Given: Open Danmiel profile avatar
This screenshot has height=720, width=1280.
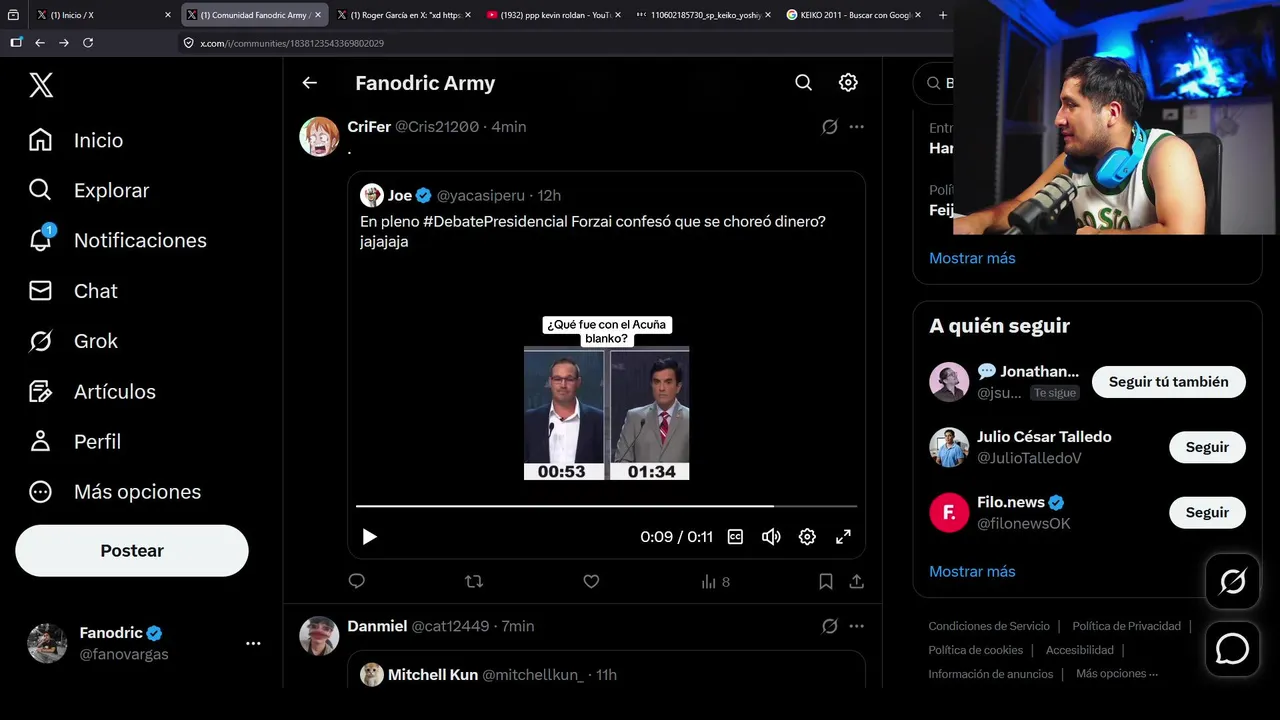Looking at the screenshot, I should [x=319, y=636].
